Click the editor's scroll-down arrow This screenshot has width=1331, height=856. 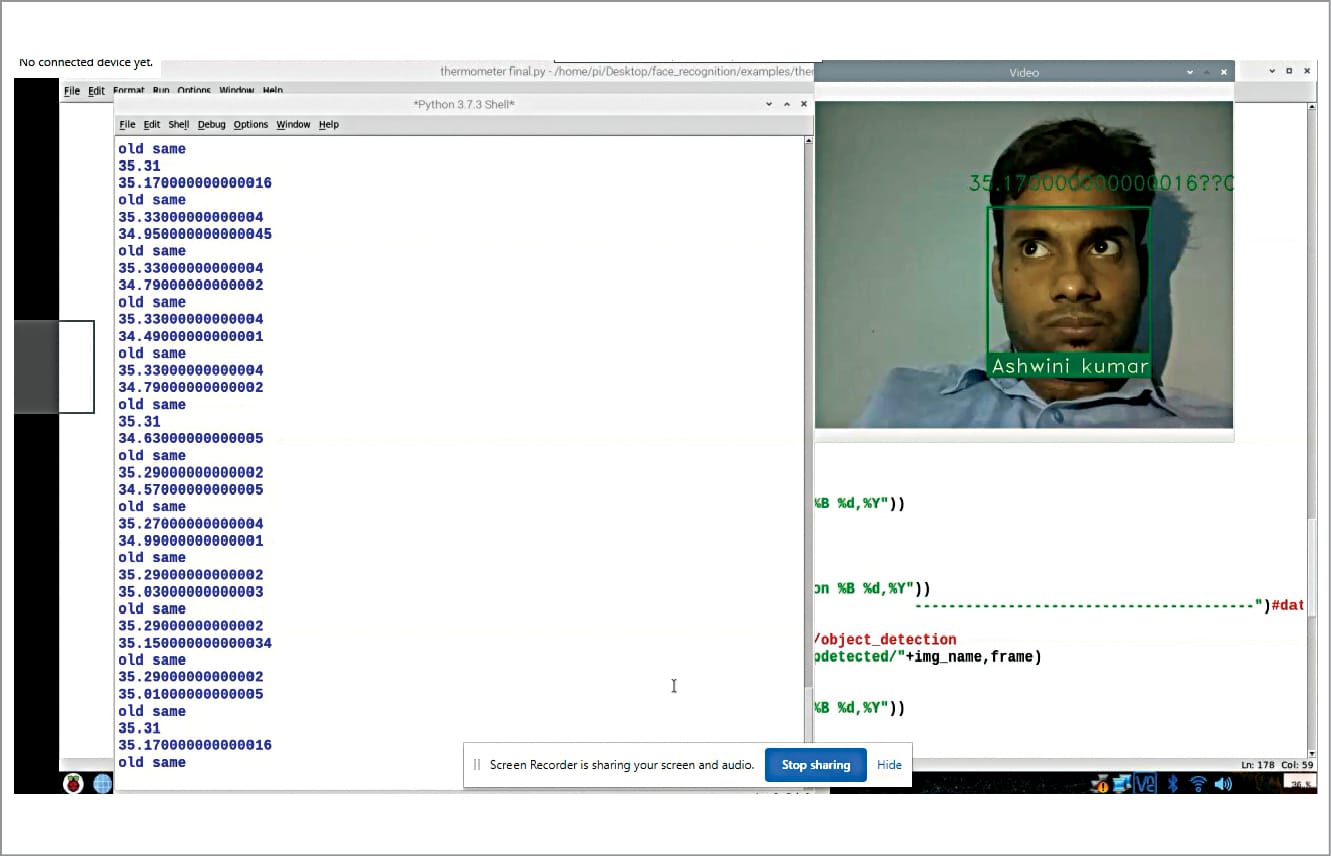(1312, 753)
